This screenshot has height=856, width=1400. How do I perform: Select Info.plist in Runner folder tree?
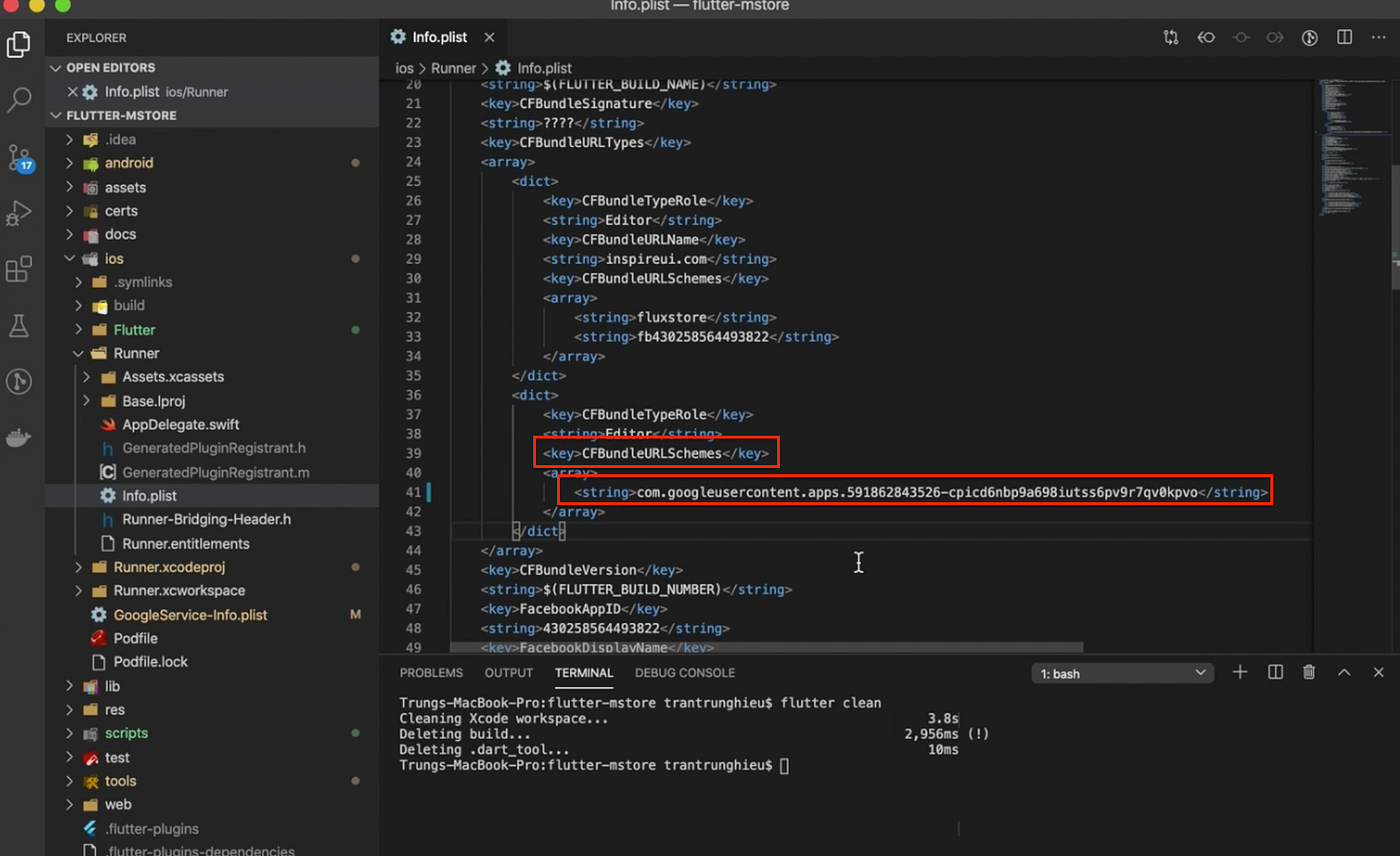(149, 496)
